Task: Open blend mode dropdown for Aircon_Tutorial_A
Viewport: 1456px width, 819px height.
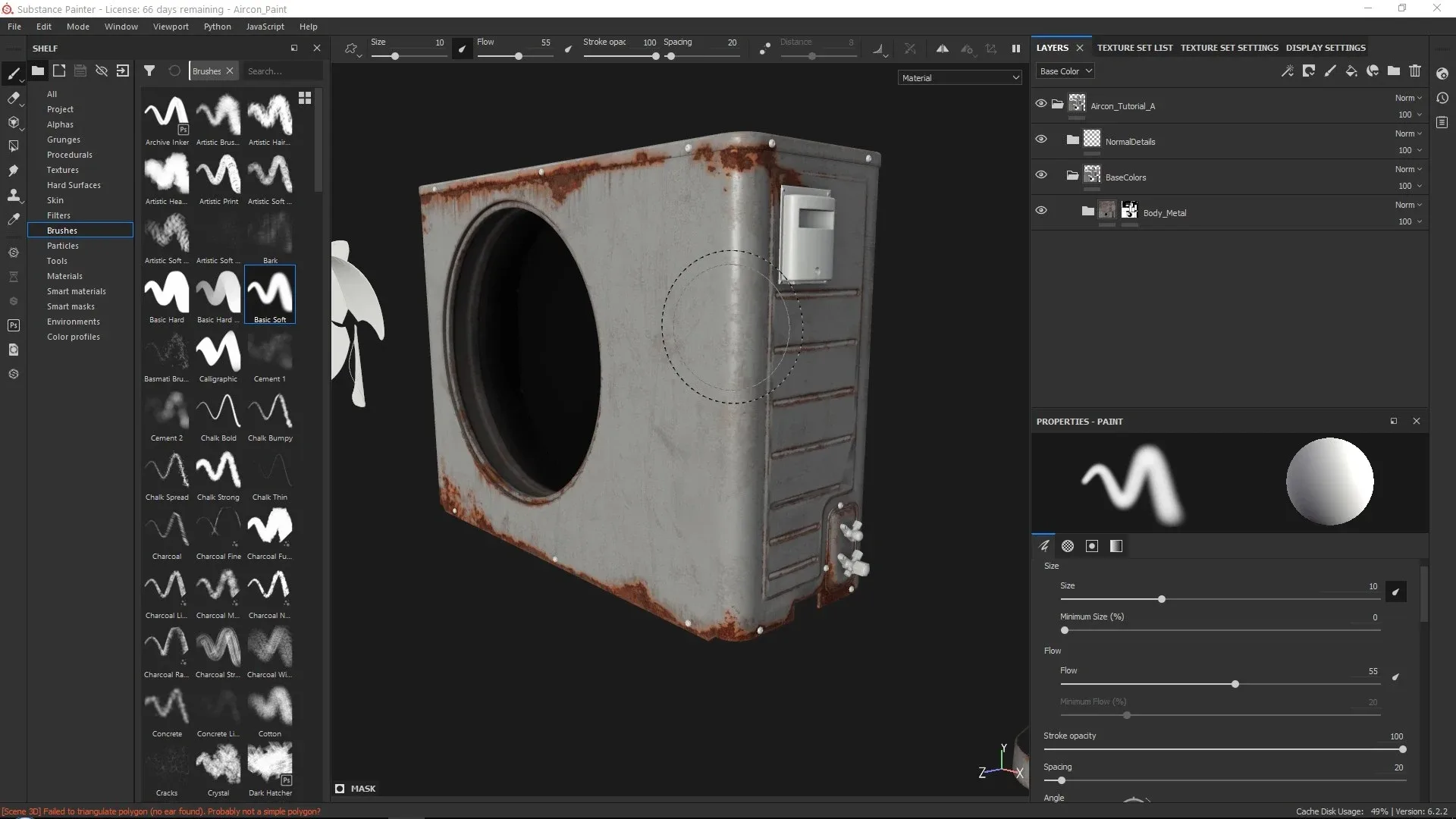Action: pos(1408,98)
